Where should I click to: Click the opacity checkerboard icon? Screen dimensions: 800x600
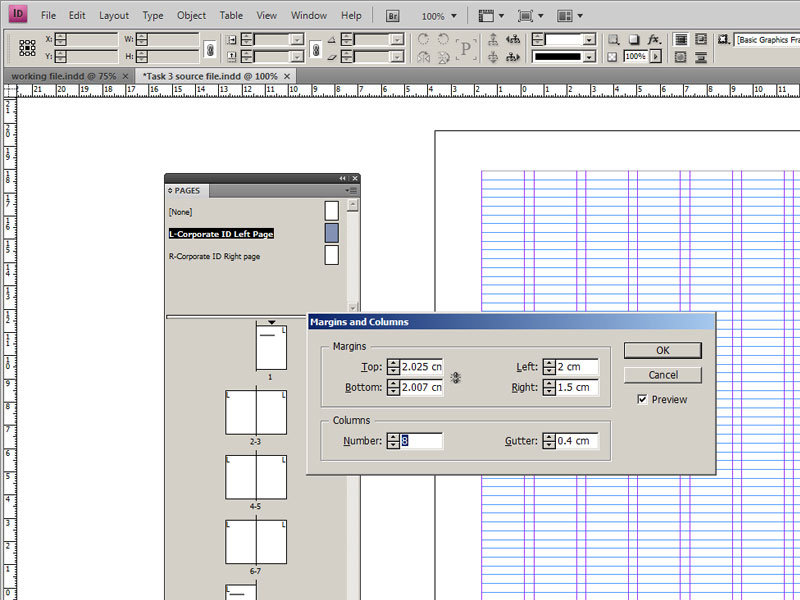tap(612, 57)
